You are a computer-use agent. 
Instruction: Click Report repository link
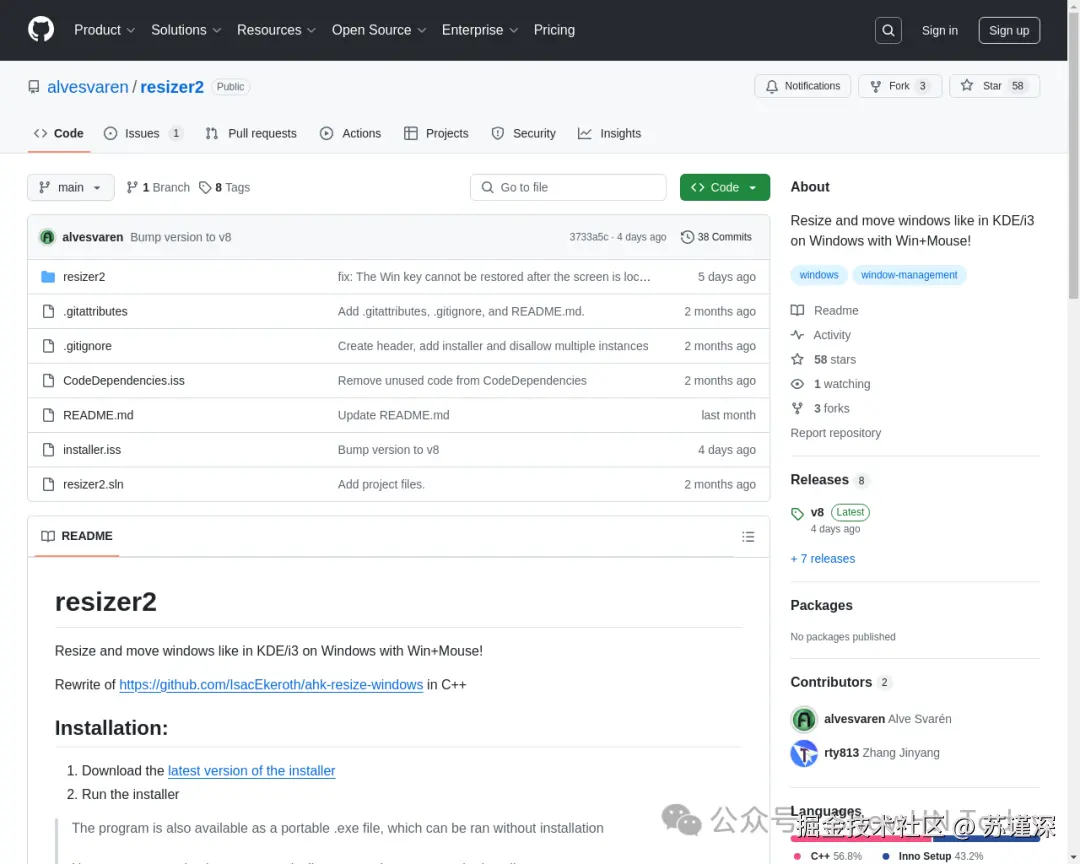(x=835, y=433)
